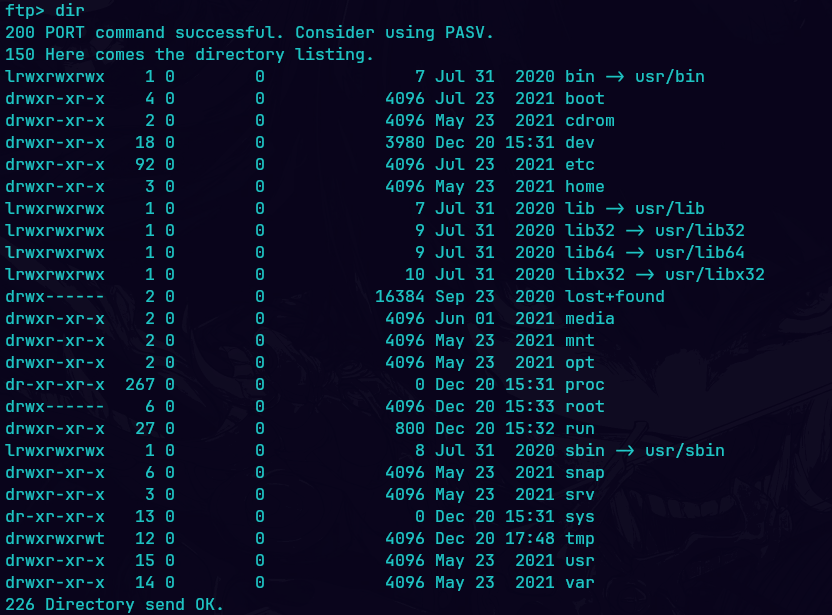
Task: Click the "dev" directory name
Action: point(580,143)
